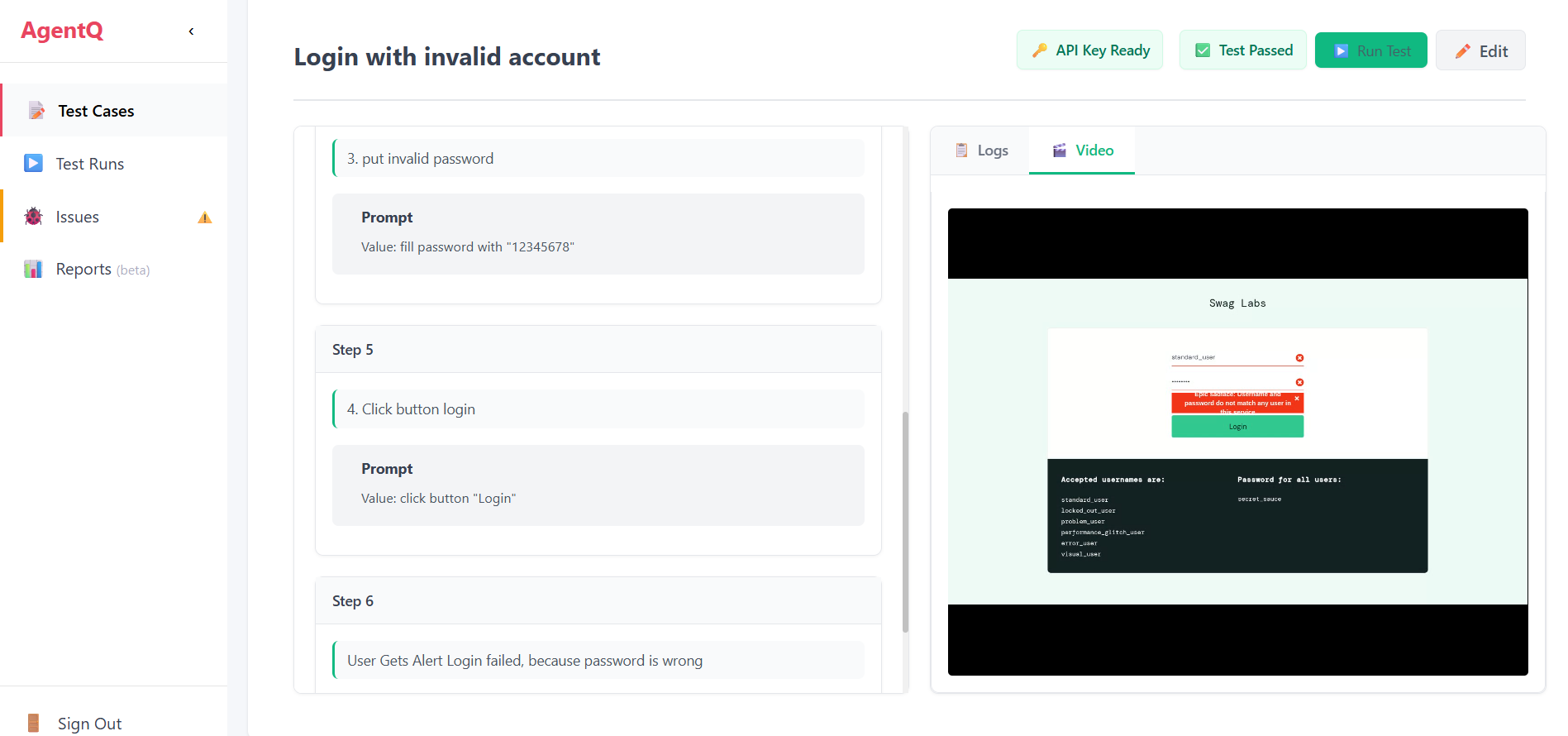This screenshot has width=1568, height=736.
Task: Click the AgentQ logo
Action: click(x=62, y=31)
